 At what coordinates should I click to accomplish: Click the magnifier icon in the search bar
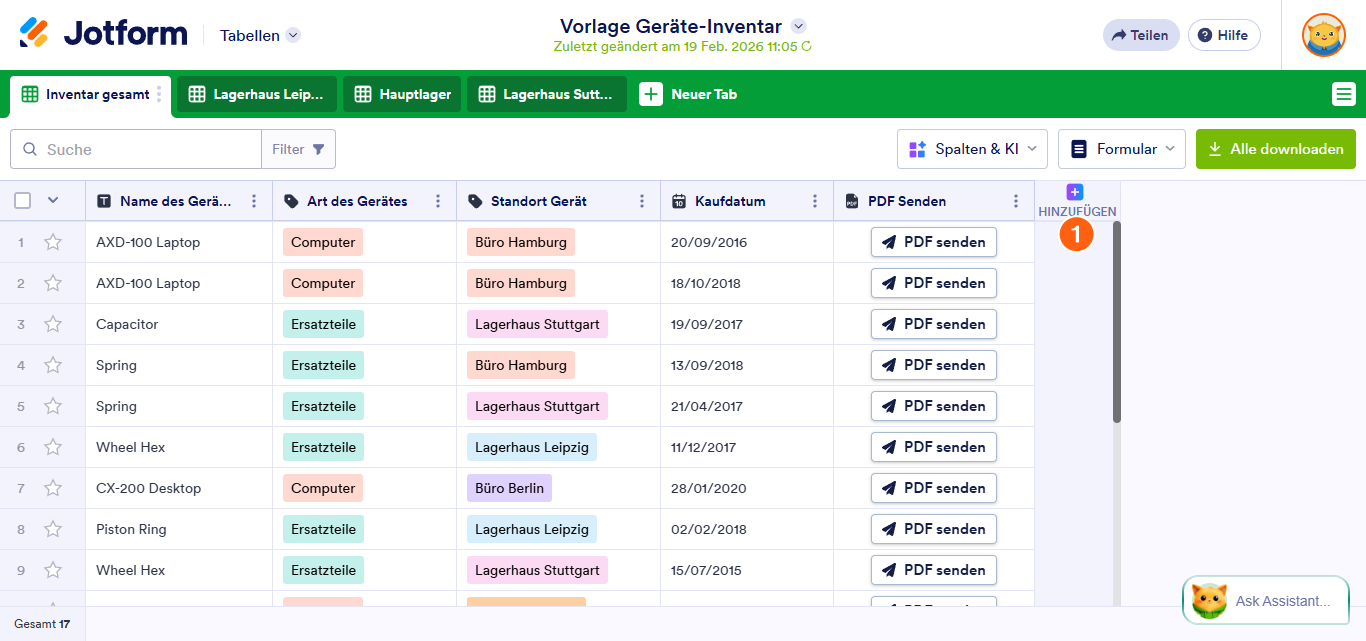[30, 148]
